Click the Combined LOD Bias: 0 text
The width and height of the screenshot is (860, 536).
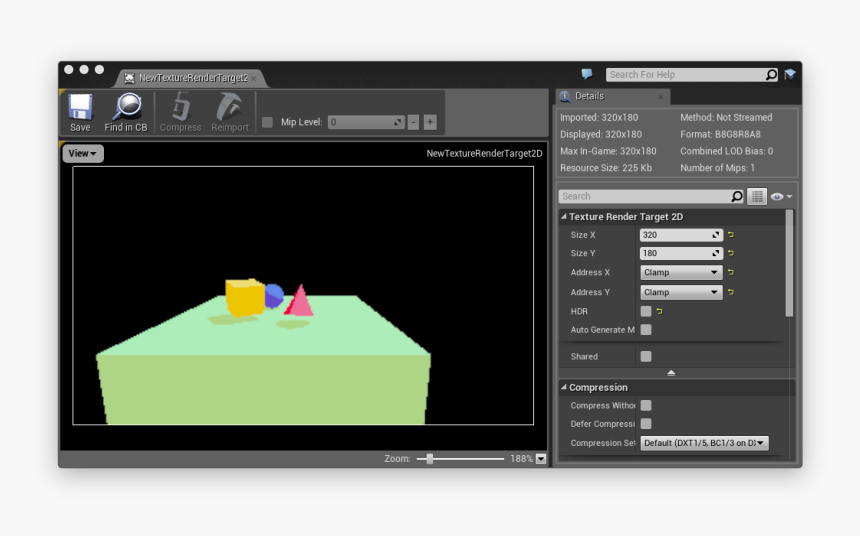pos(727,151)
